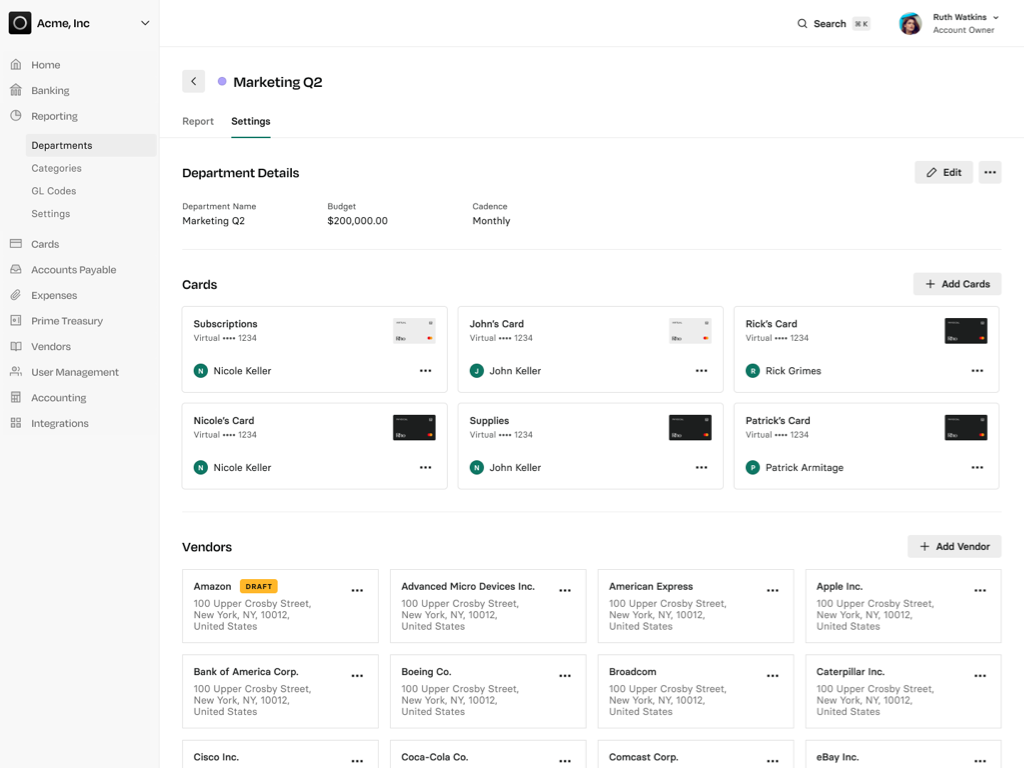
Task: Click the Banking building icon in sidebar
Action: [x=16, y=90]
